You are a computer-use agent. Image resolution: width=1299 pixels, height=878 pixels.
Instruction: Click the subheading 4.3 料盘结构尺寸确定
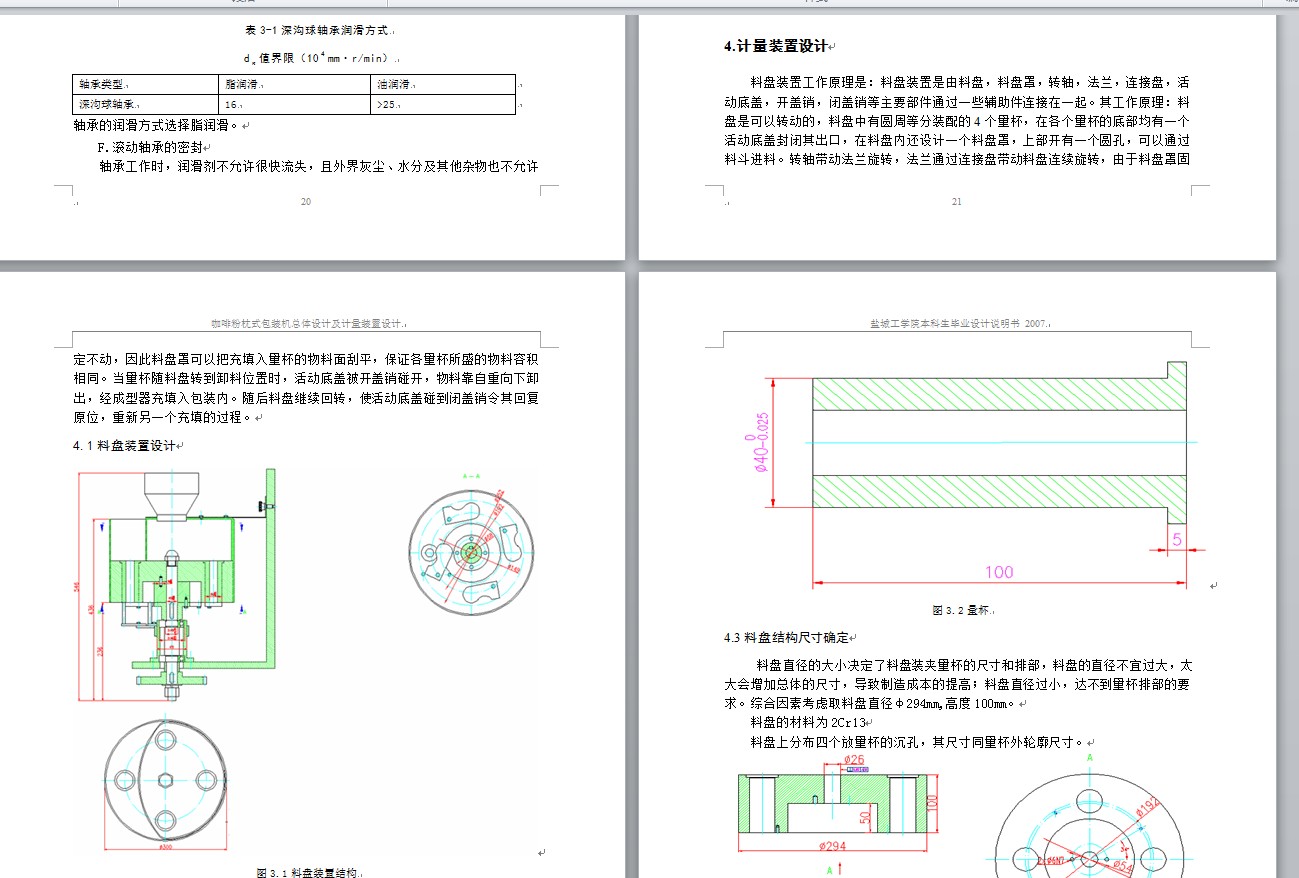click(789, 637)
